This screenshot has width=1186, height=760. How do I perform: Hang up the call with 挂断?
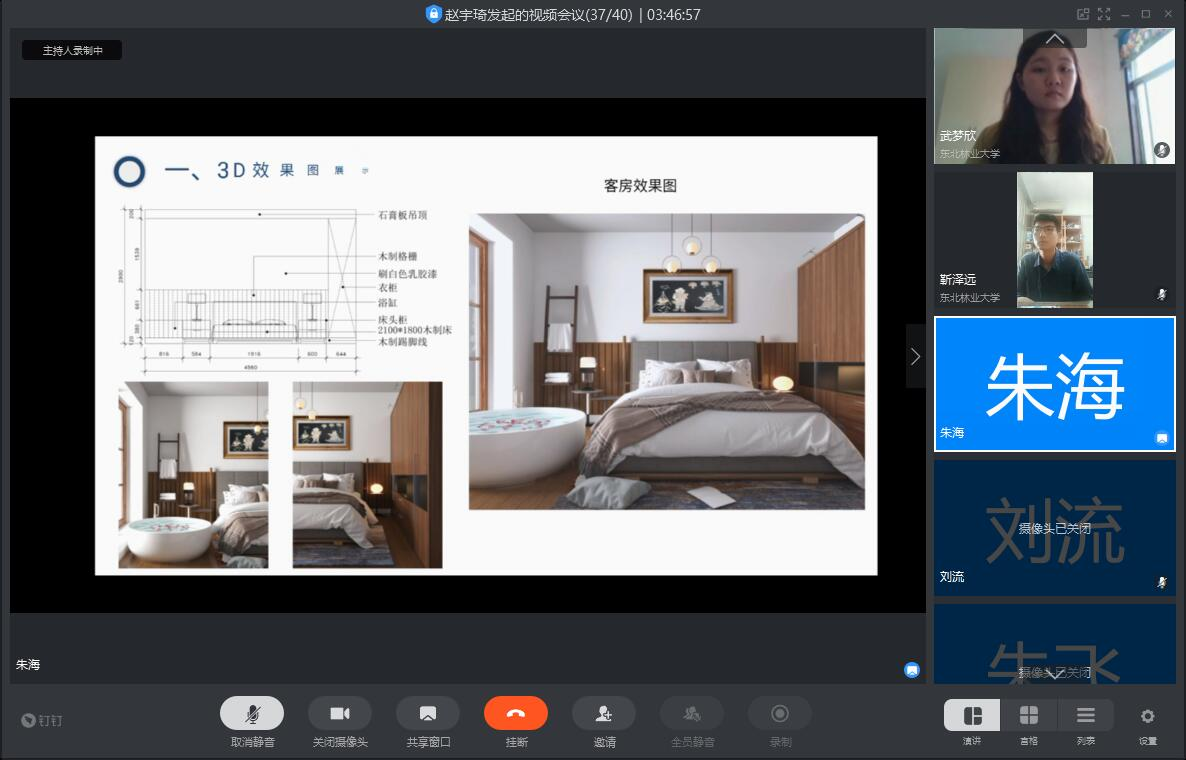click(x=516, y=714)
